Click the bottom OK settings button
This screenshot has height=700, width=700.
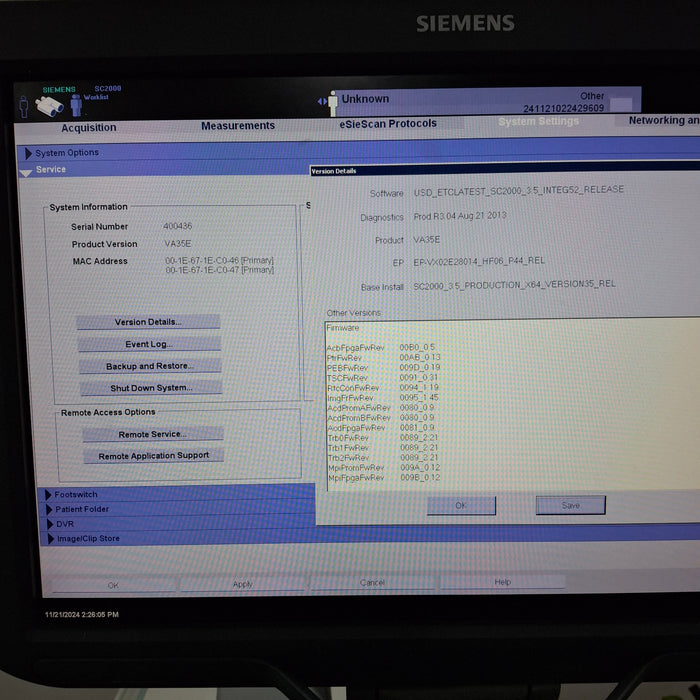(x=113, y=585)
